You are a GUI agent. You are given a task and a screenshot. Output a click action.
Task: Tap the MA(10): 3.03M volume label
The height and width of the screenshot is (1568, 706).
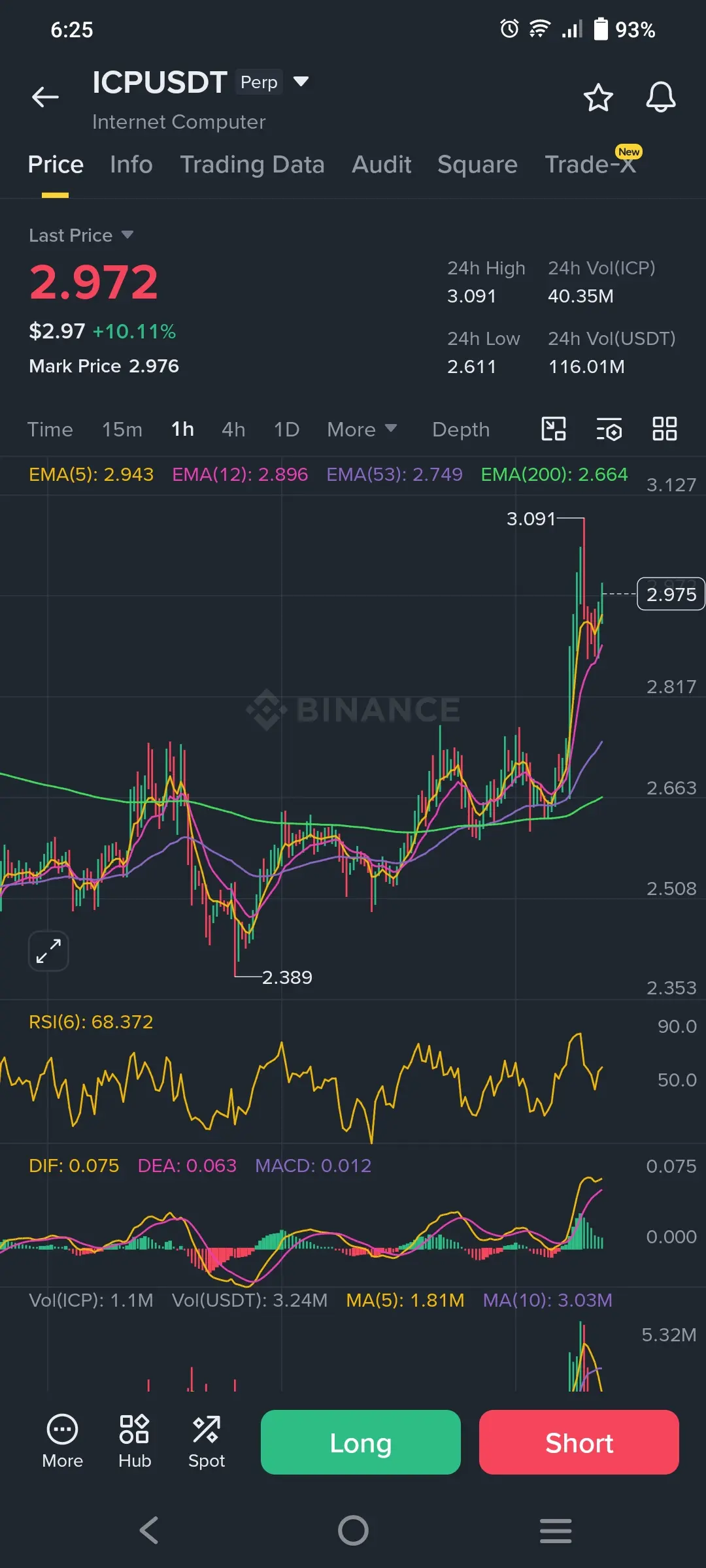tap(548, 1300)
